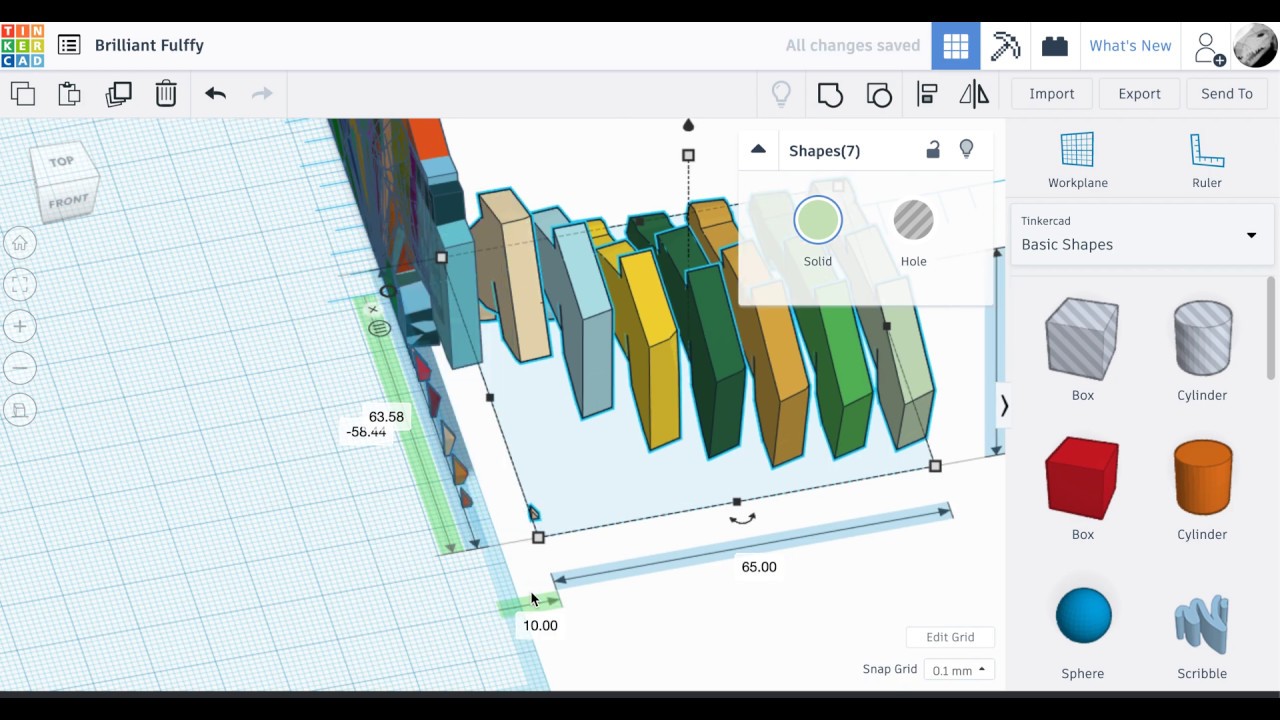Click the 10.00 dimension value
The image size is (1280, 720).
[540, 626]
